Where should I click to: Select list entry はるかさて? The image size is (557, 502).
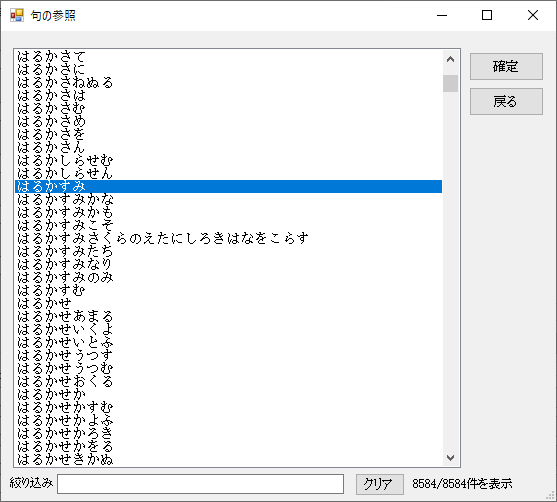[229, 56]
